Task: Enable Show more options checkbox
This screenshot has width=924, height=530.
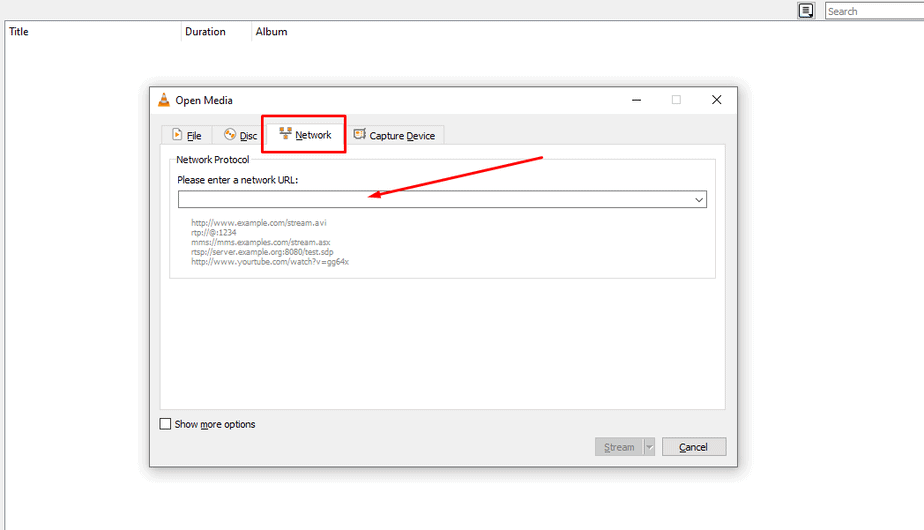Action: pyautogui.click(x=166, y=424)
